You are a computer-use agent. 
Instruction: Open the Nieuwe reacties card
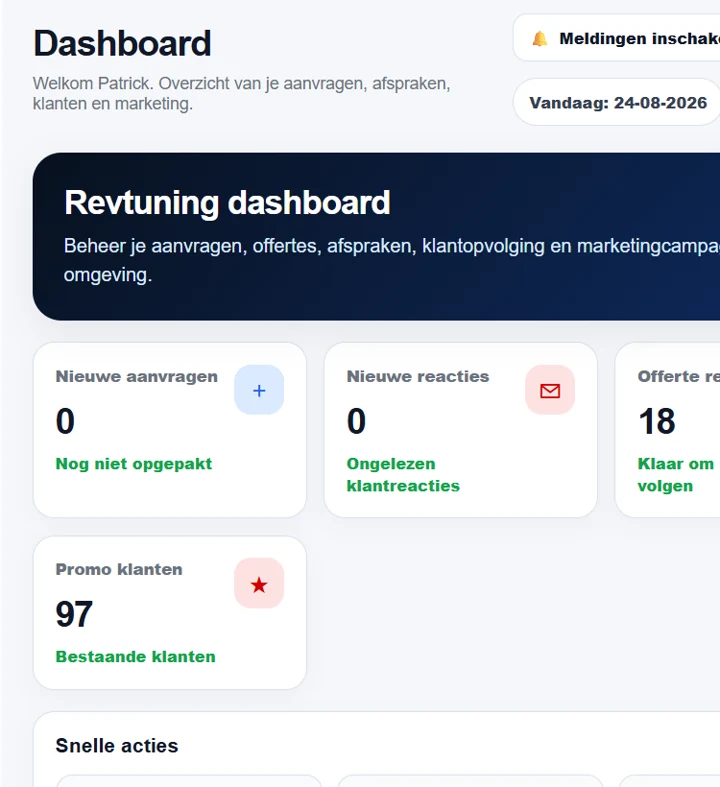461,430
